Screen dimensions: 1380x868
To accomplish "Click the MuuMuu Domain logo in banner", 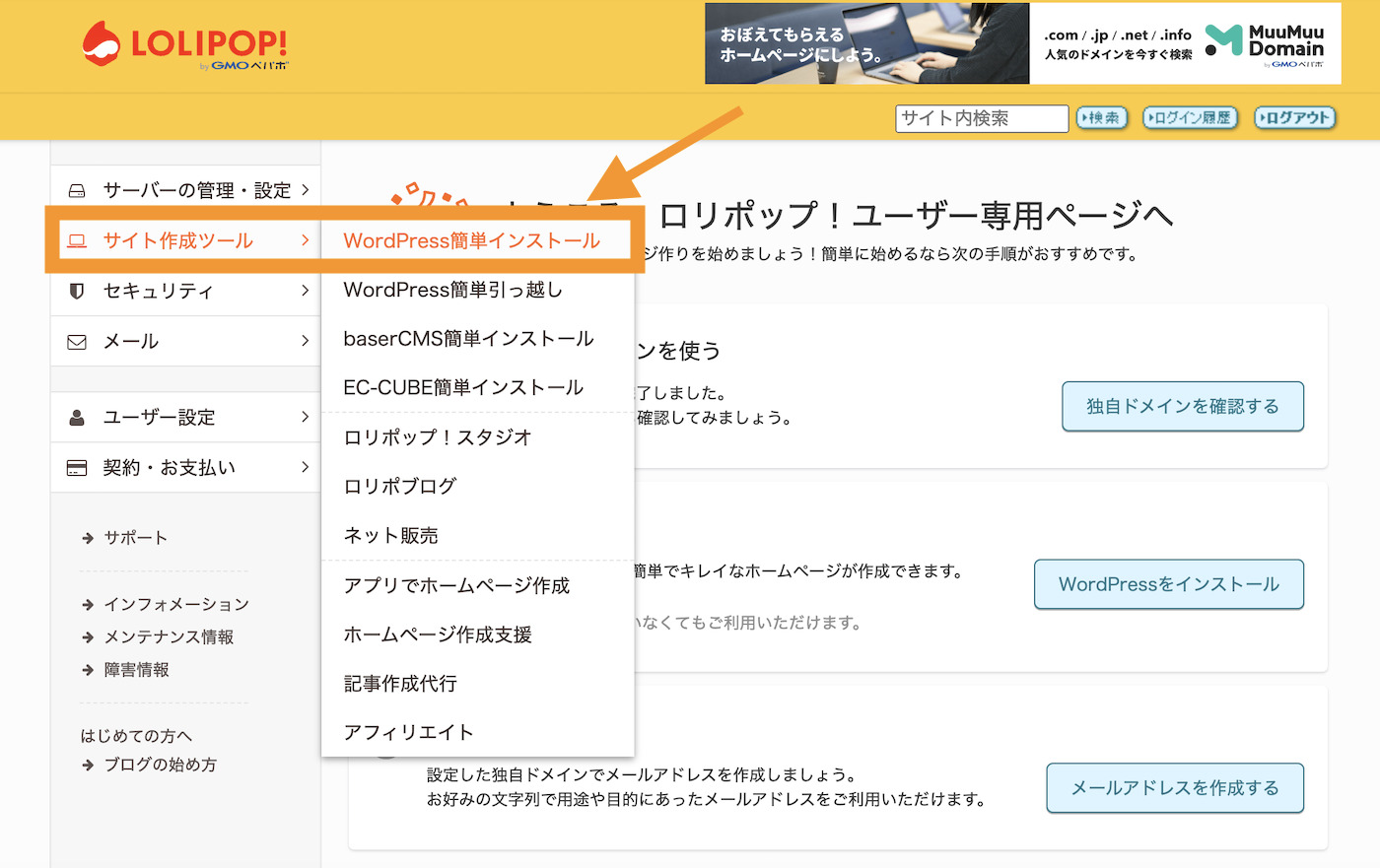I will tap(1266, 44).
